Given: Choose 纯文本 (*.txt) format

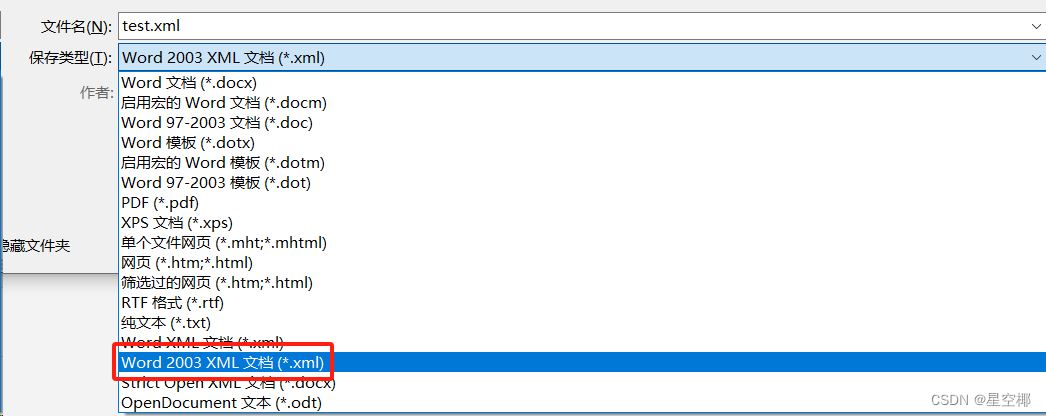Looking at the screenshot, I should [x=582, y=323].
